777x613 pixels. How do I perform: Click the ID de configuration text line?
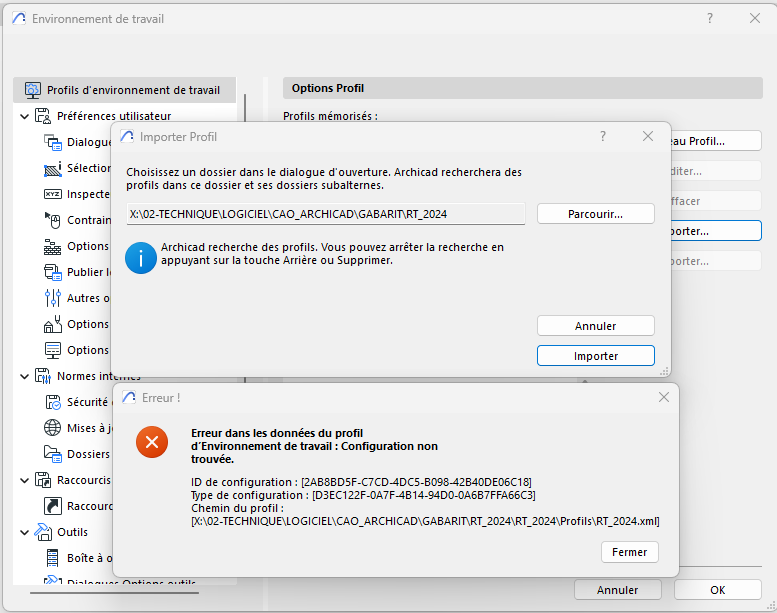pos(361,482)
